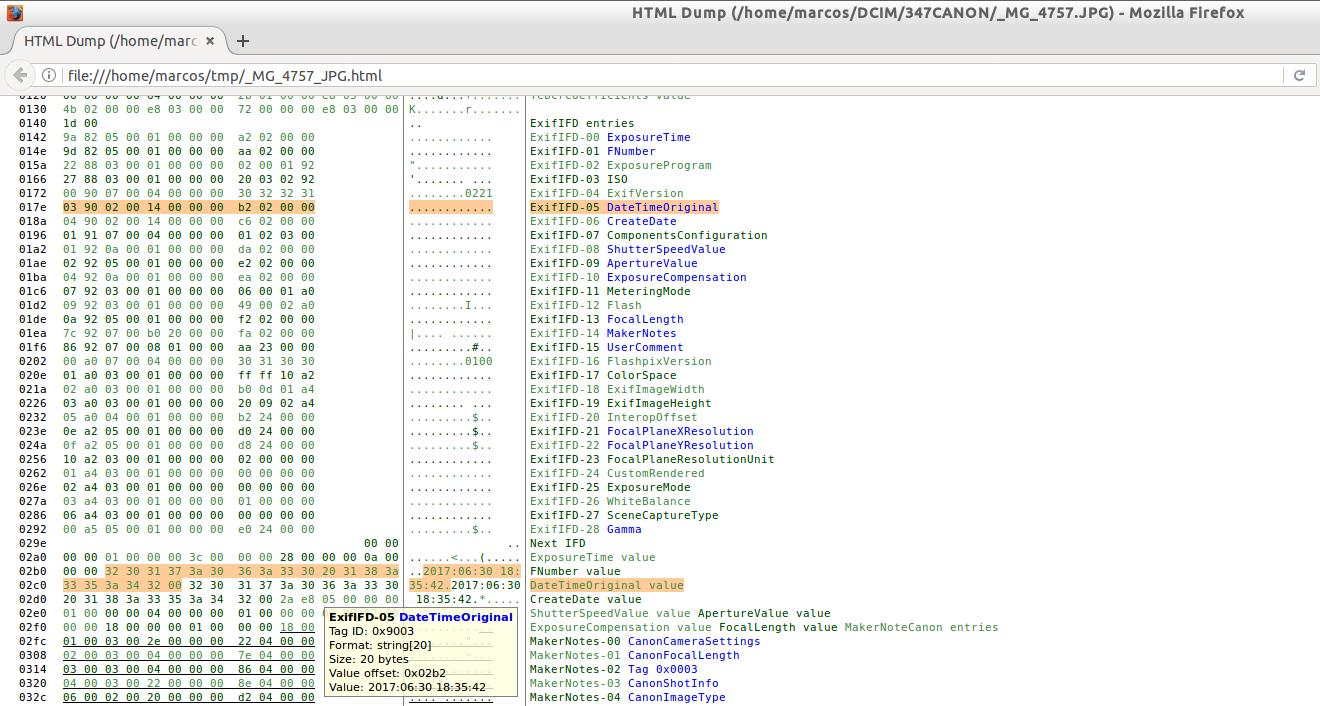1320x706 pixels.
Task: Click the hex offset 0142 in the address column
Action: click(33, 138)
